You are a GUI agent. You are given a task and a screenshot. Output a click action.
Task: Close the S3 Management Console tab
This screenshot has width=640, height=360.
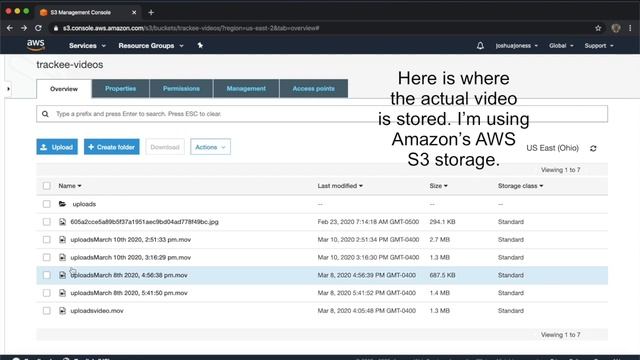click(134, 12)
